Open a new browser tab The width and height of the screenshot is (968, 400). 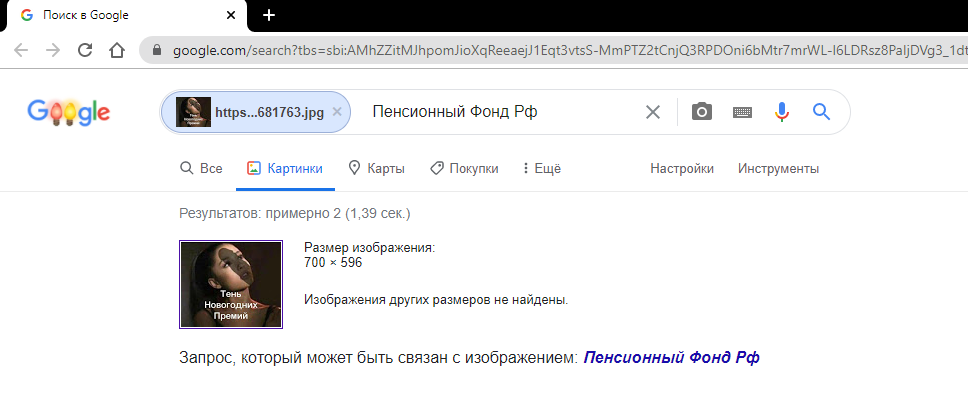point(268,15)
